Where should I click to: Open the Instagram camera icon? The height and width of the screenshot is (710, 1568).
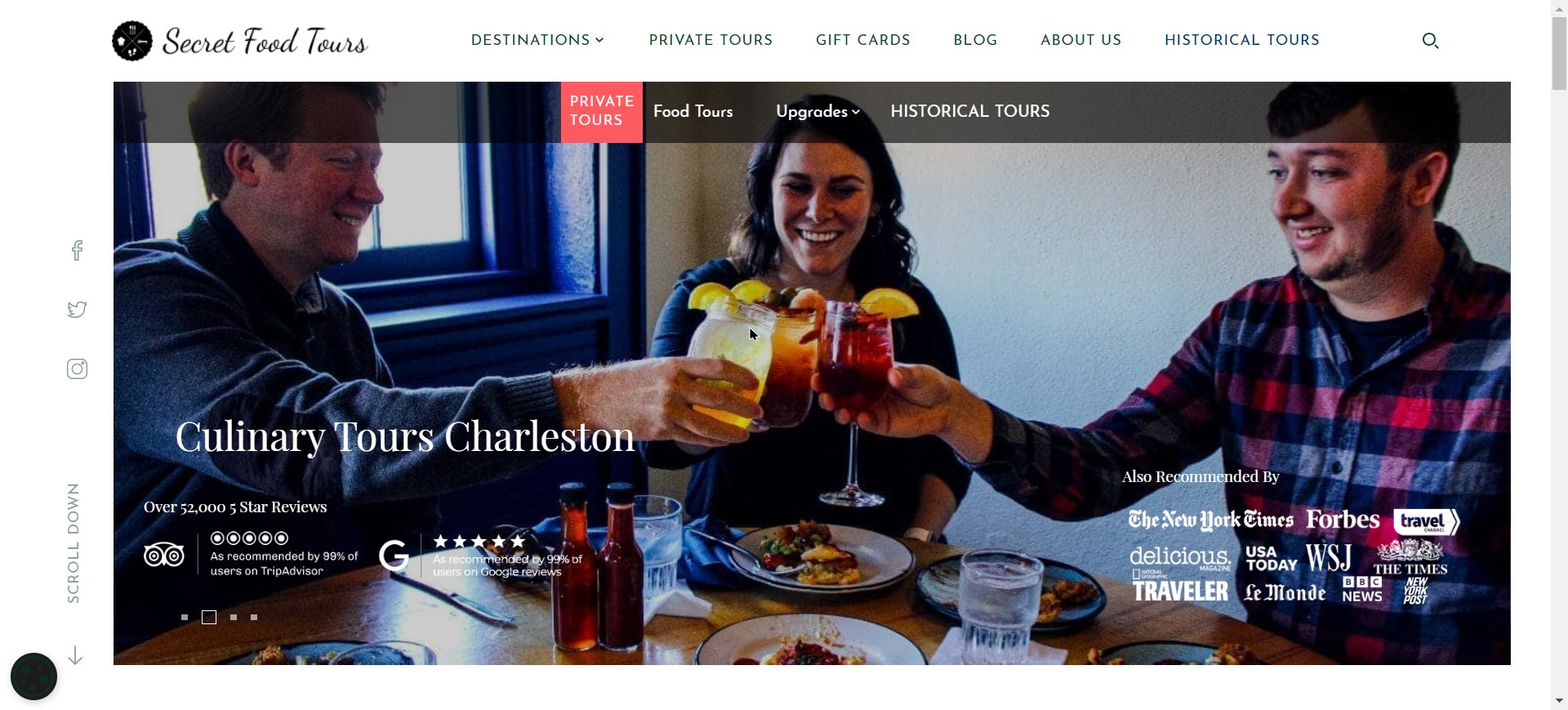(77, 369)
